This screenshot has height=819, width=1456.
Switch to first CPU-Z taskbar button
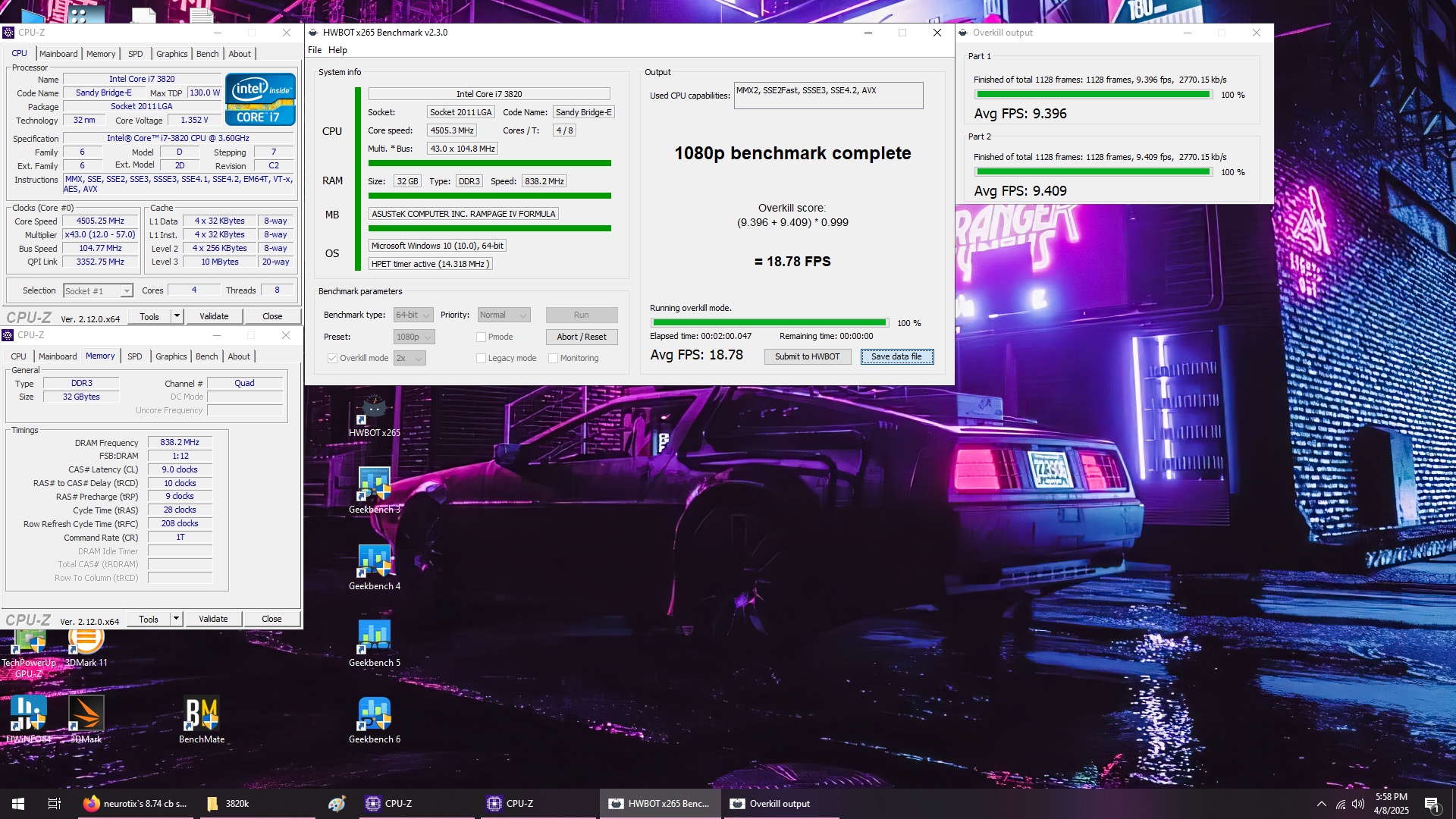pyautogui.click(x=419, y=804)
